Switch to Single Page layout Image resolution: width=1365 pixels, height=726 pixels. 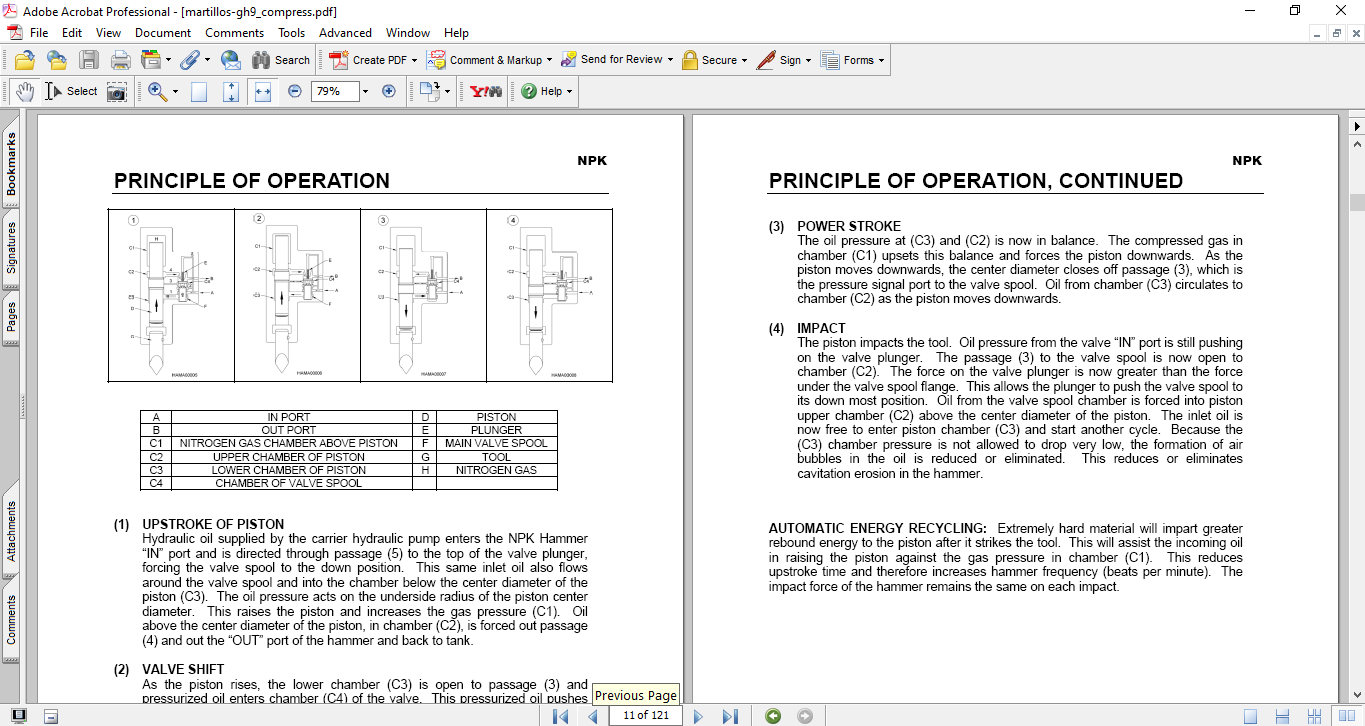point(1250,716)
